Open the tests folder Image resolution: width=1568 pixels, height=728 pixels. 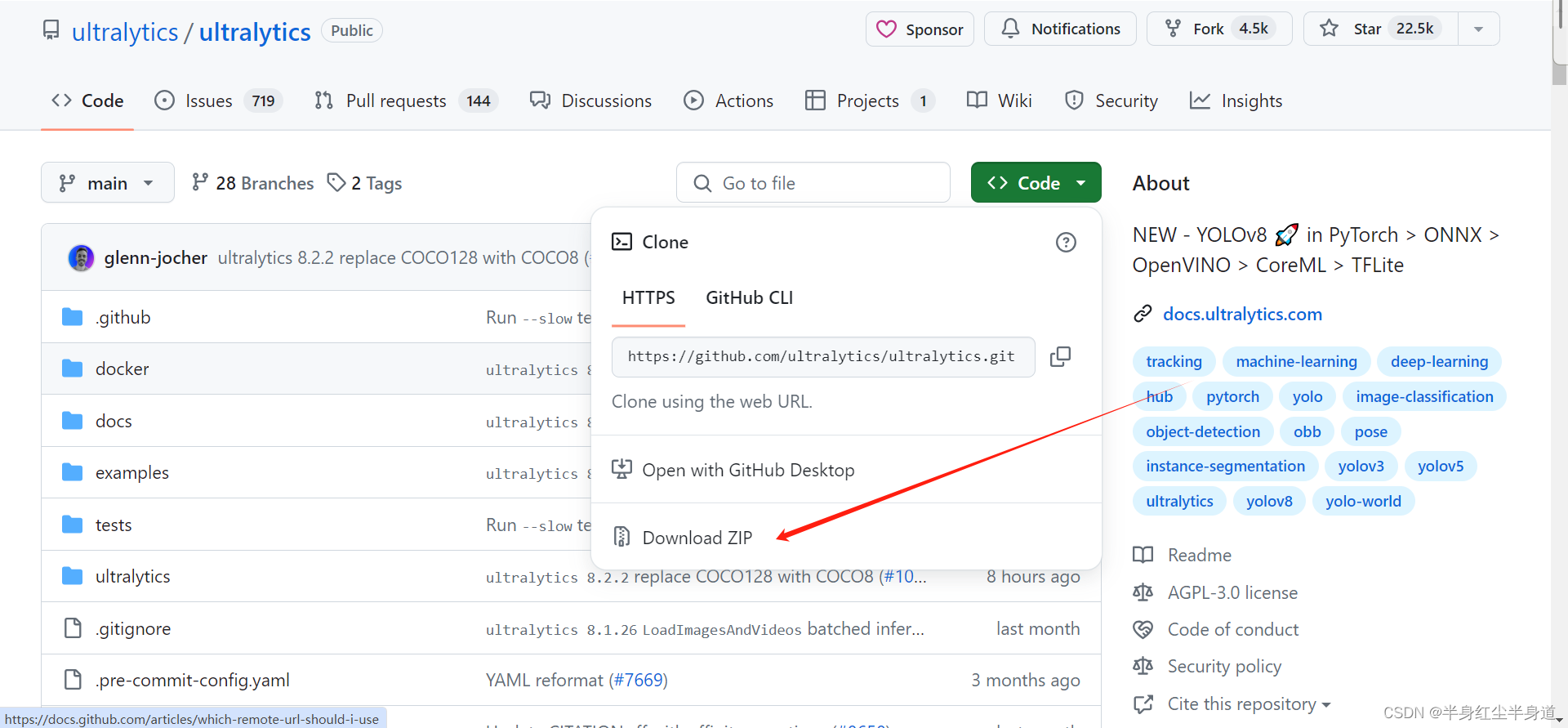click(114, 525)
